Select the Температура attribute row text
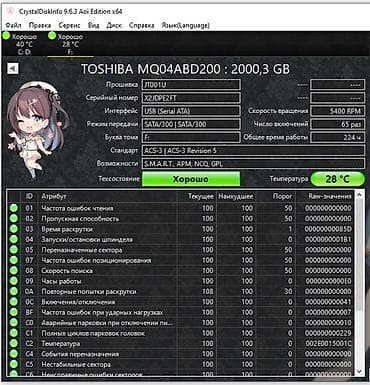This screenshot has height=385, width=370. tap(61, 343)
